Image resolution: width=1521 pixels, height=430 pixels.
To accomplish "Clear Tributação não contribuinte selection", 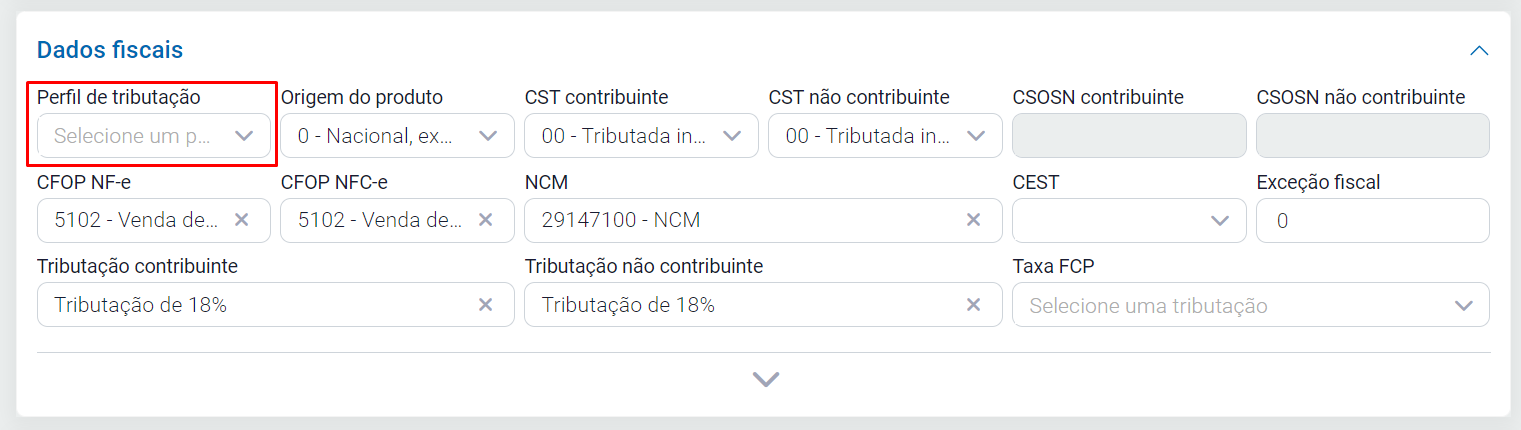I will [973, 305].
